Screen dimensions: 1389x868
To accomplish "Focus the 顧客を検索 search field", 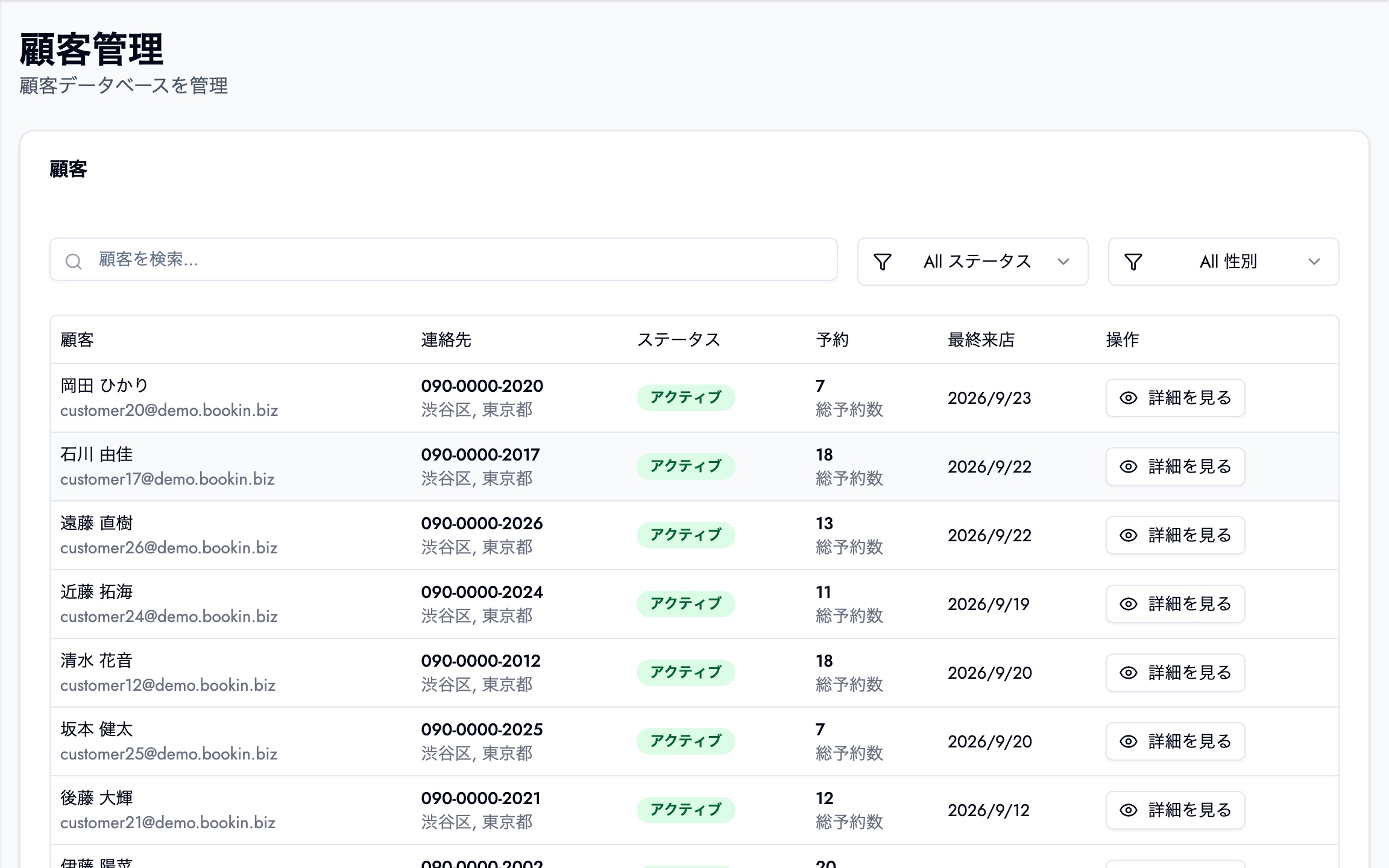I will (x=444, y=259).
